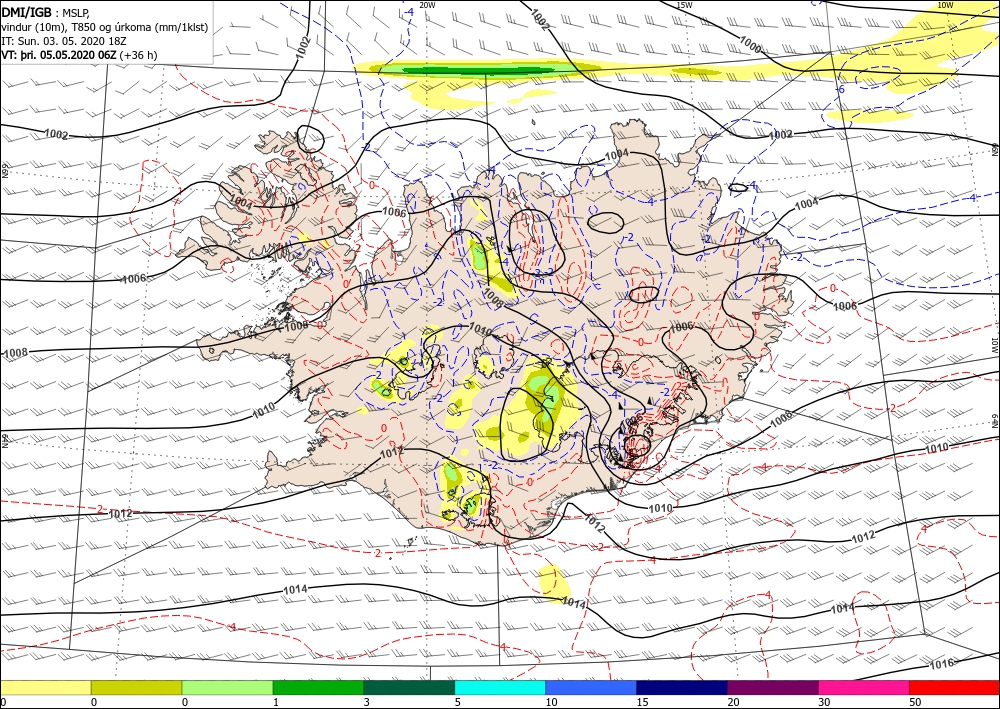Select the pink legend swatch above 30

[864, 688]
